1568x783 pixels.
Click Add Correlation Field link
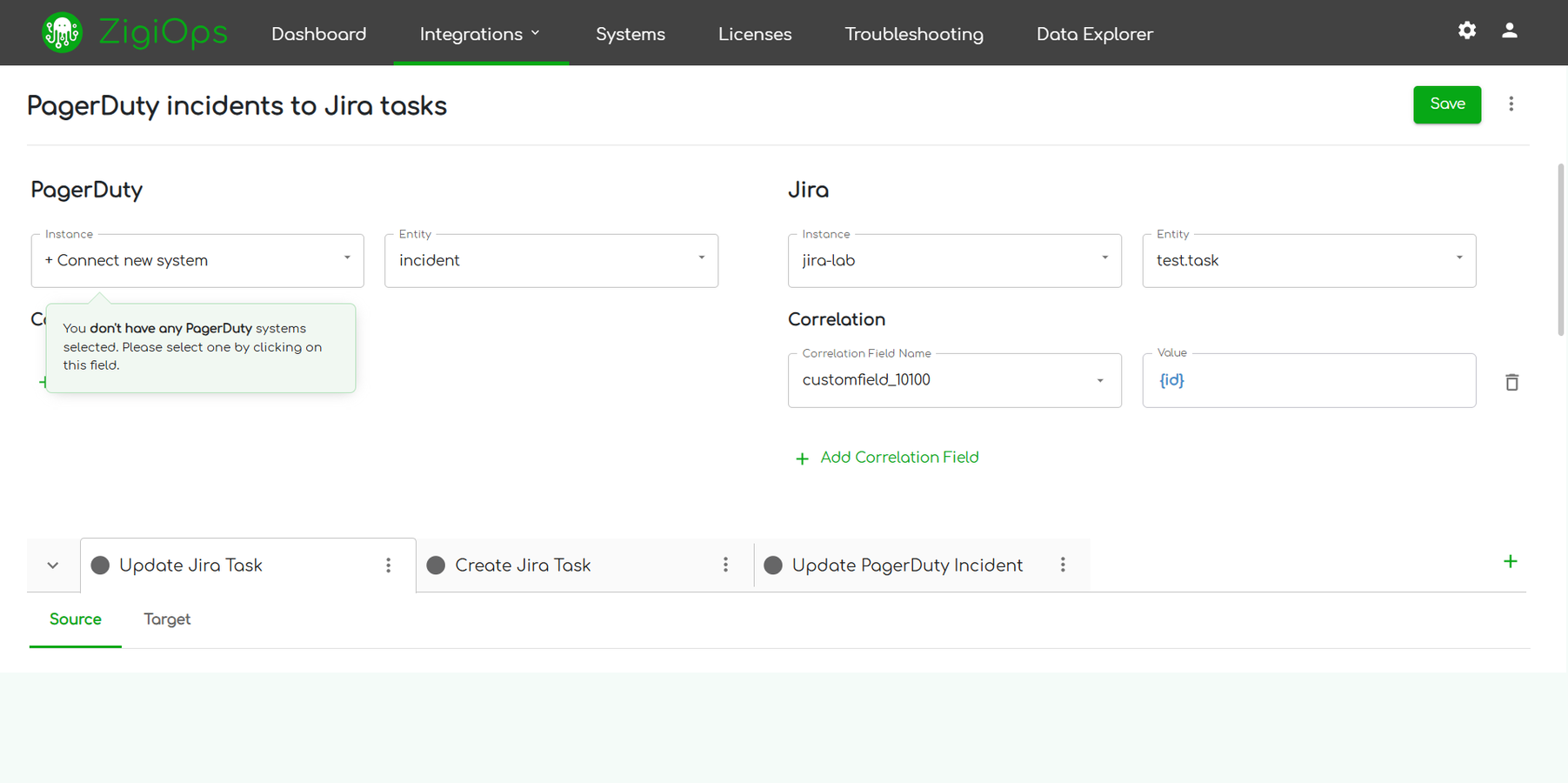click(887, 458)
